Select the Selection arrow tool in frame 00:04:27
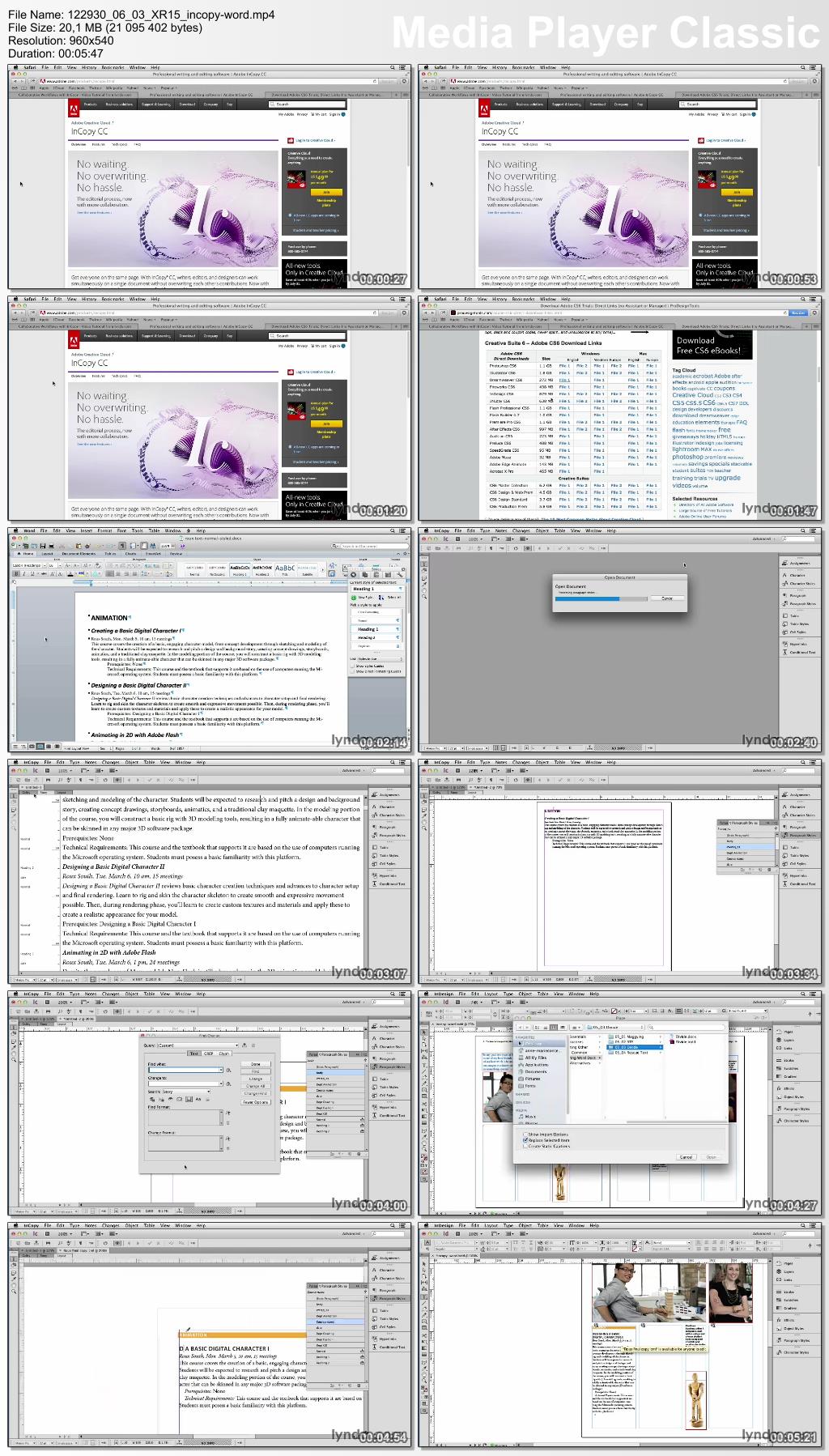829x1456 pixels. 423,1032
